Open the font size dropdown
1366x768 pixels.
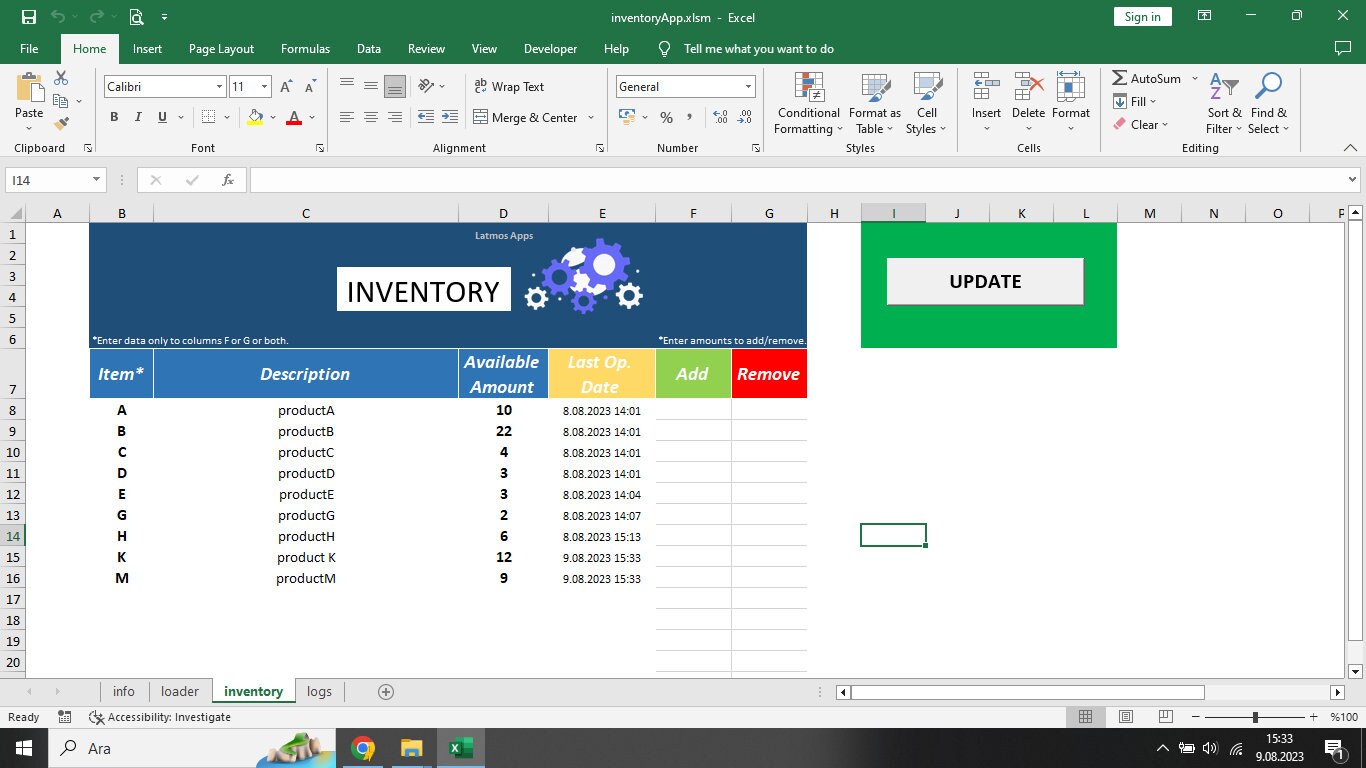[264, 86]
